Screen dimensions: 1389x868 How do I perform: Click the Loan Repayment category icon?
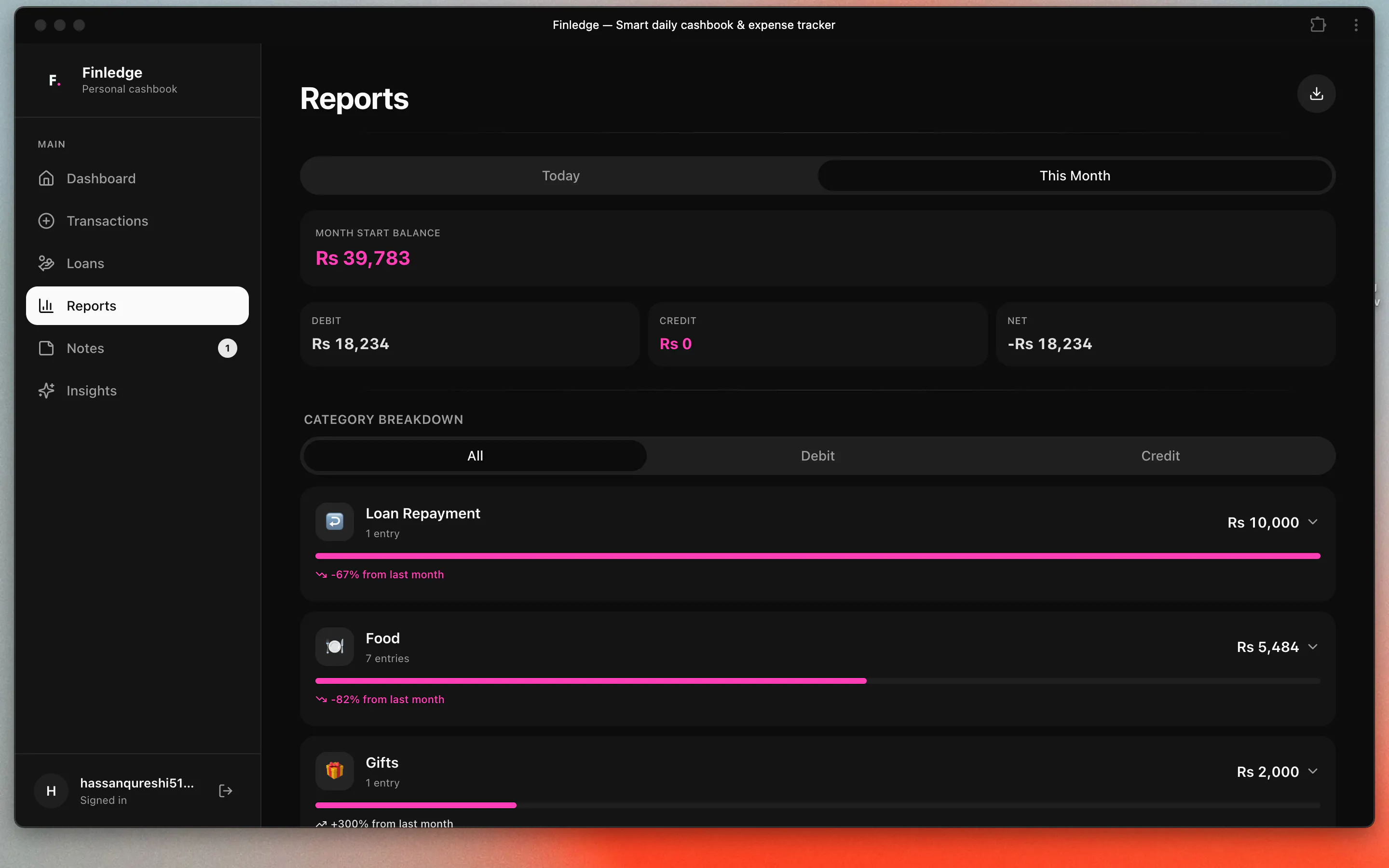335,522
